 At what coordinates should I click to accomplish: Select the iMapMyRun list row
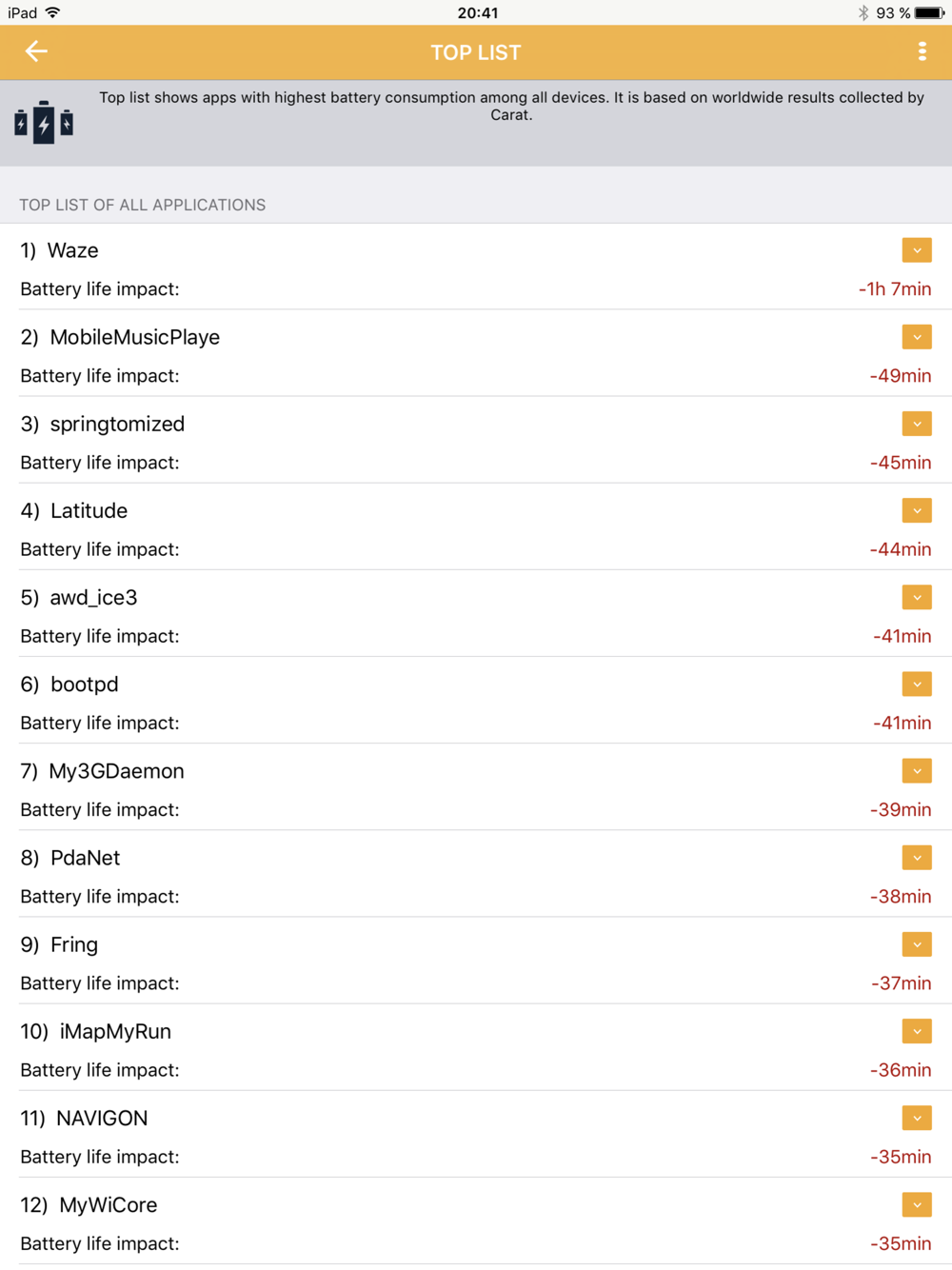(115, 1031)
